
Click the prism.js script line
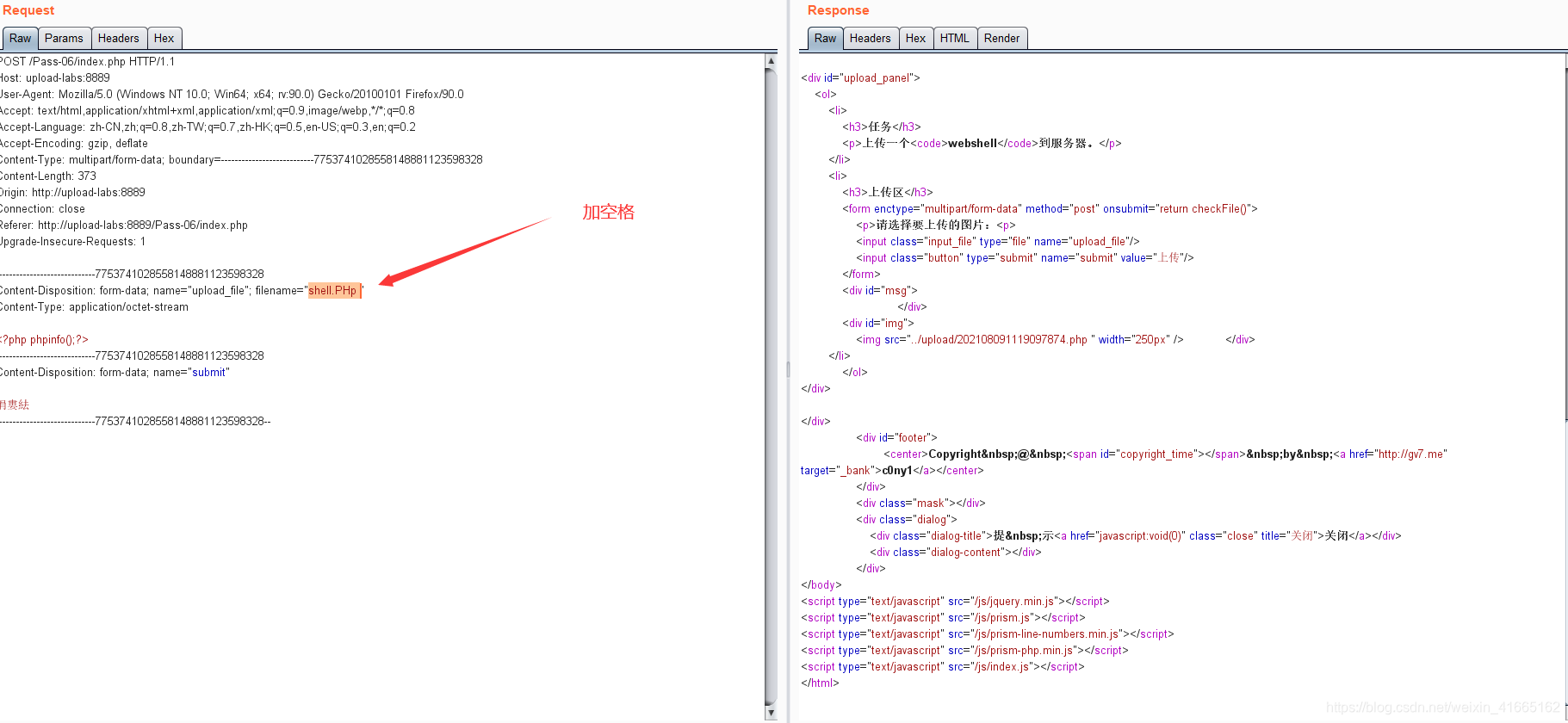coord(943,618)
